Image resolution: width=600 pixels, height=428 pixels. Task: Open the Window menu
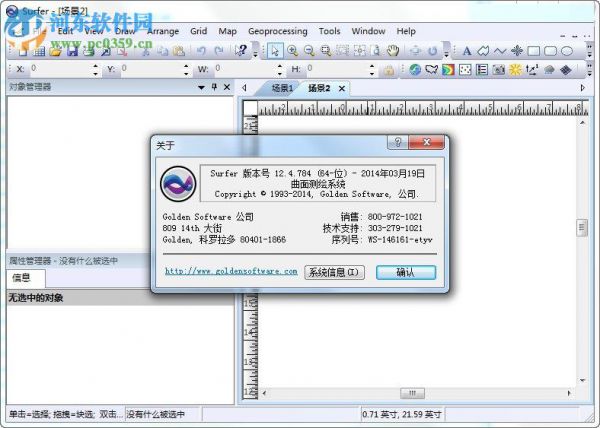click(368, 31)
